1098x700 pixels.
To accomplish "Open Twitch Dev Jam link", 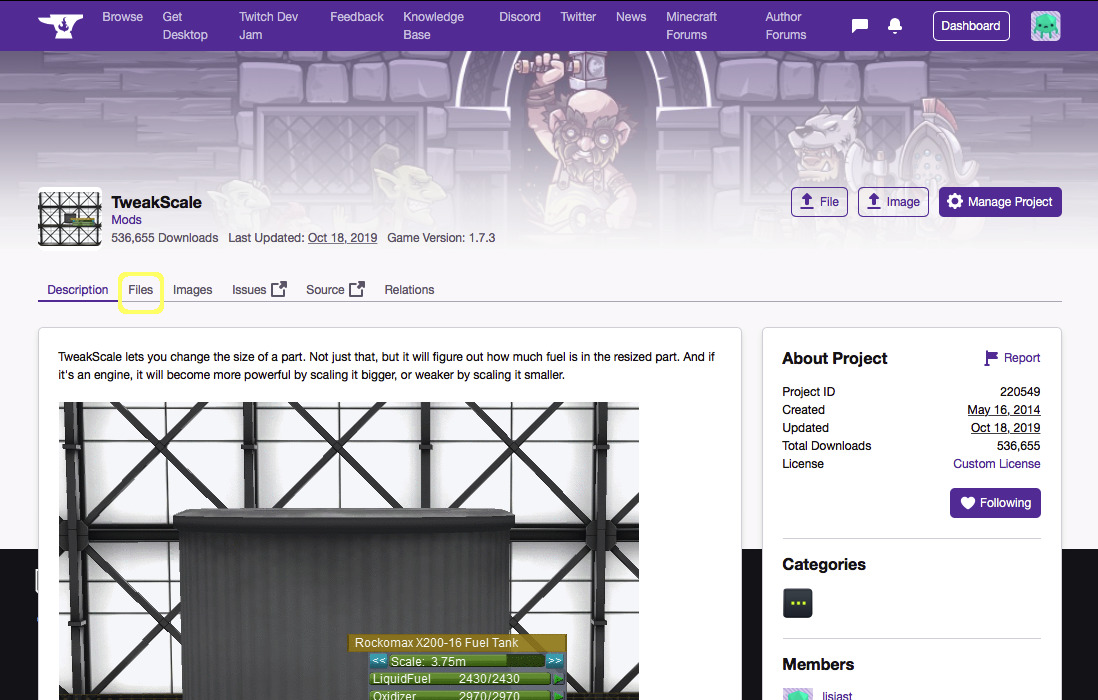I will pyautogui.click(x=268, y=26).
